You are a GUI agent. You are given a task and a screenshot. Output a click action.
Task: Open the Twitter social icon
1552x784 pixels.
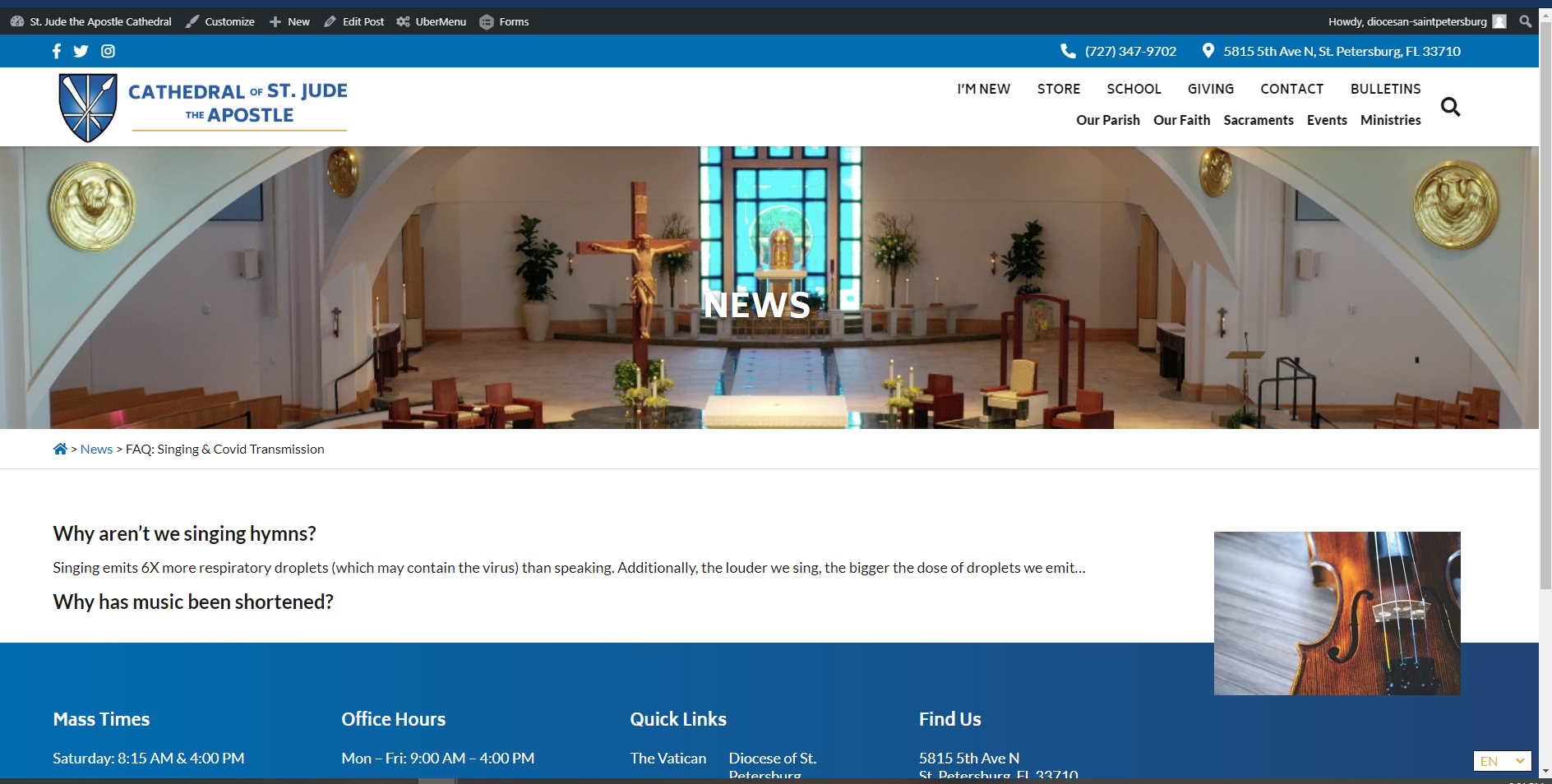(x=81, y=51)
